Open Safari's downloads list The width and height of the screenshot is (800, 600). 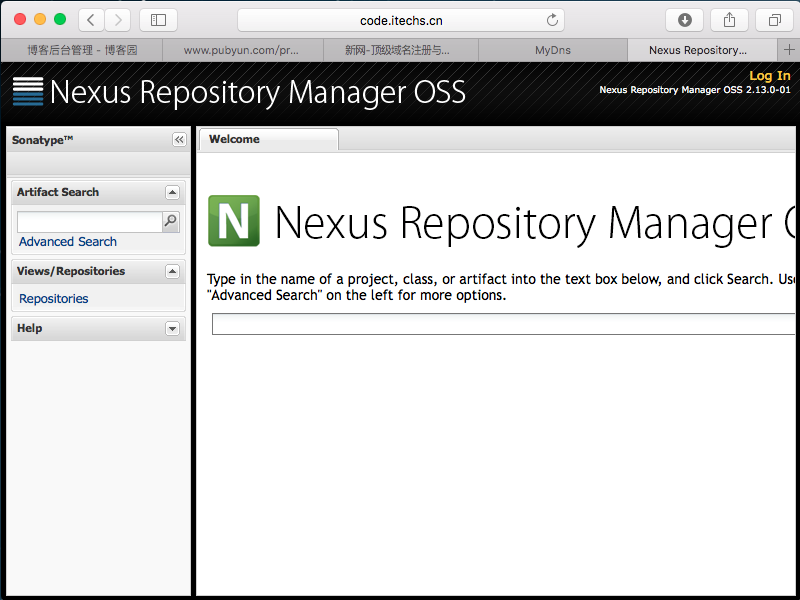(685, 20)
